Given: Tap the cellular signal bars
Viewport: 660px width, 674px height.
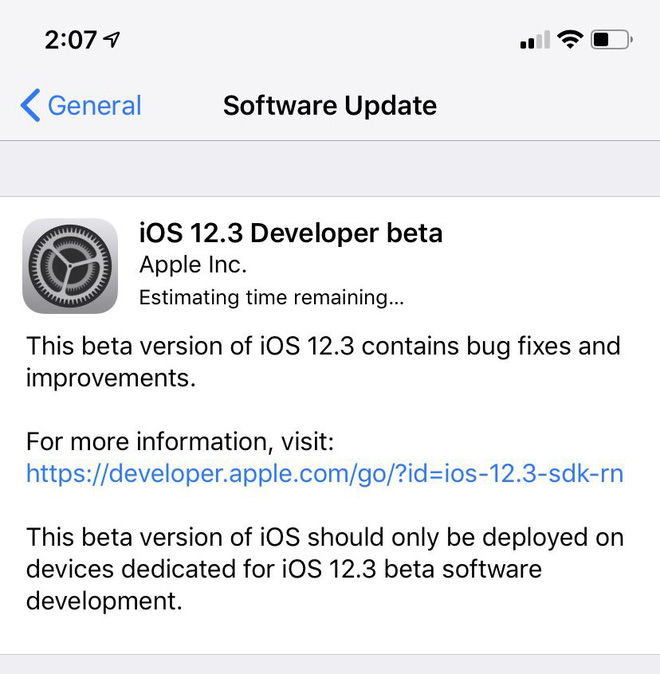Looking at the screenshot, I should click(x=534, y=40).
